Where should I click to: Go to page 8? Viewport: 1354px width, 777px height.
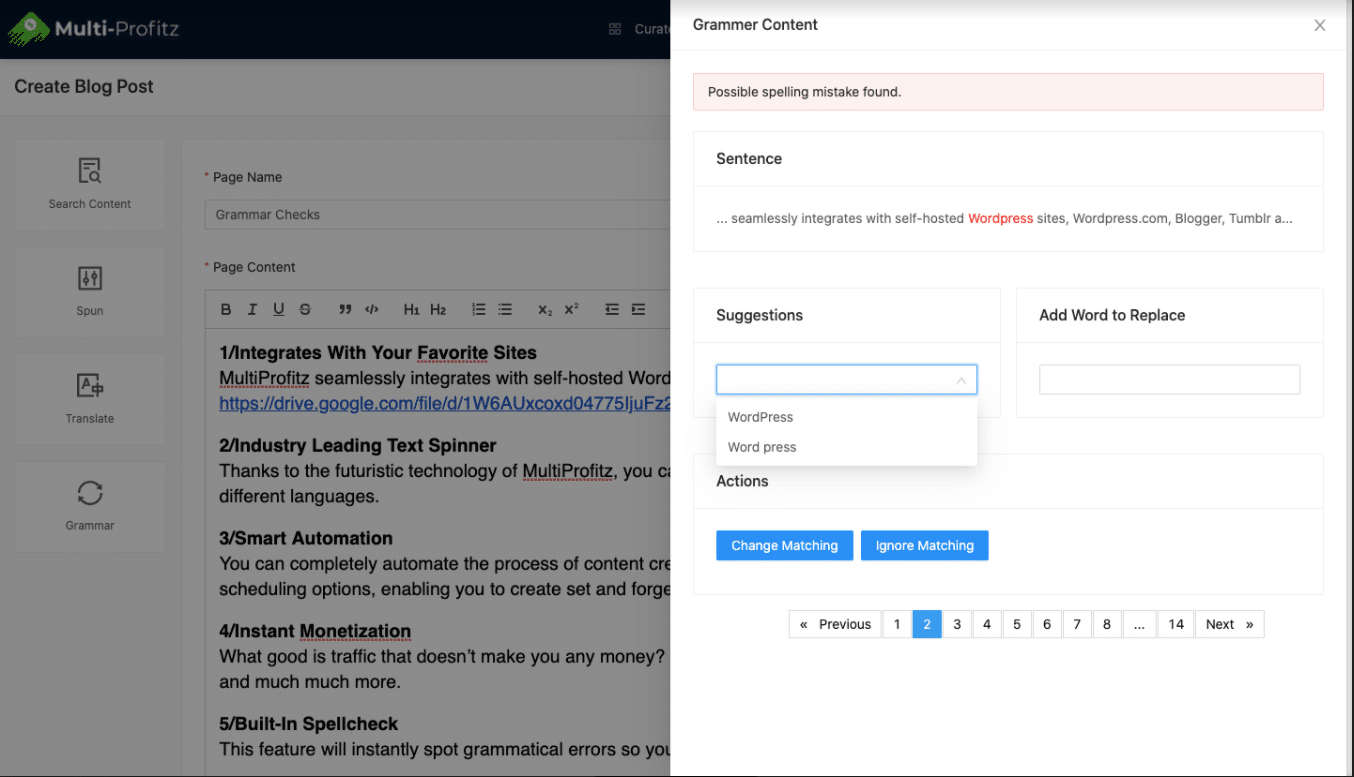coord(1107,624)
